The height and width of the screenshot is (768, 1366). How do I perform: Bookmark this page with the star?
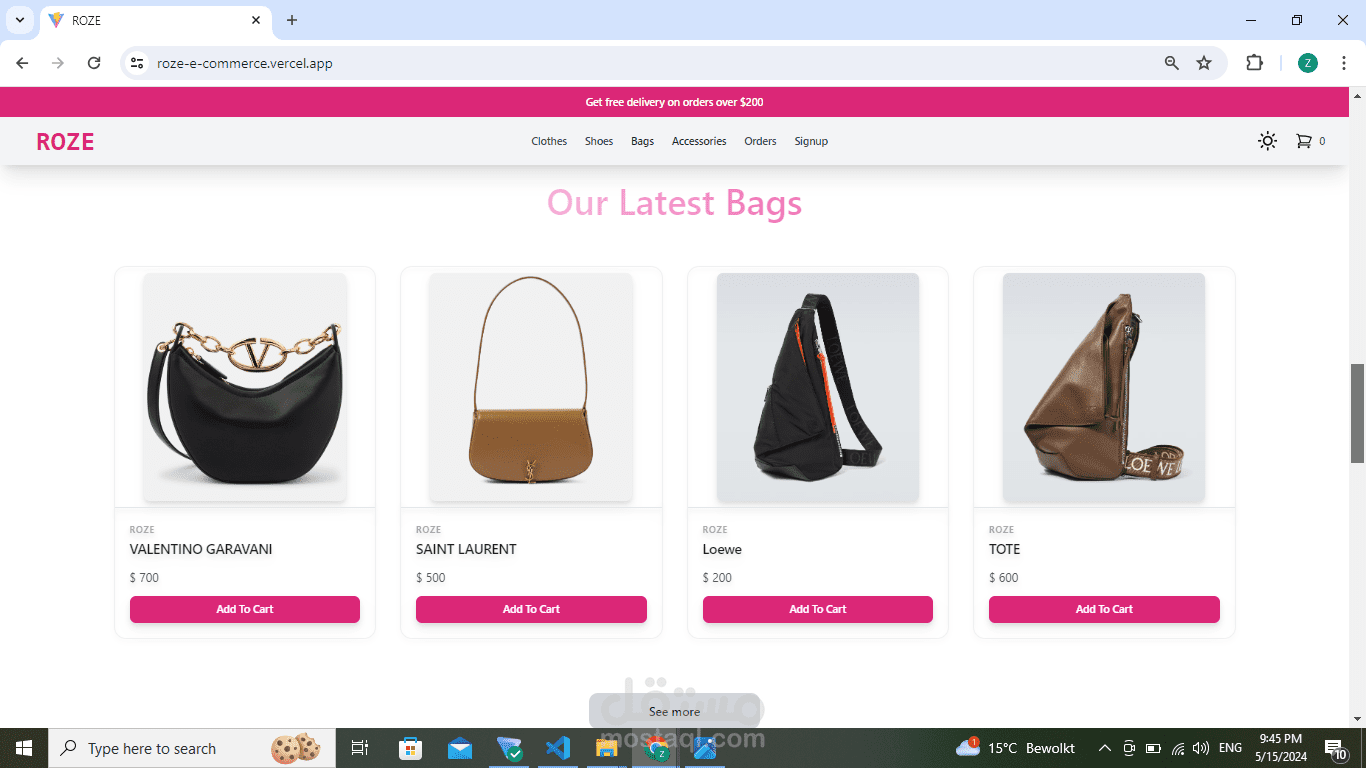[x=1204, y=63]
